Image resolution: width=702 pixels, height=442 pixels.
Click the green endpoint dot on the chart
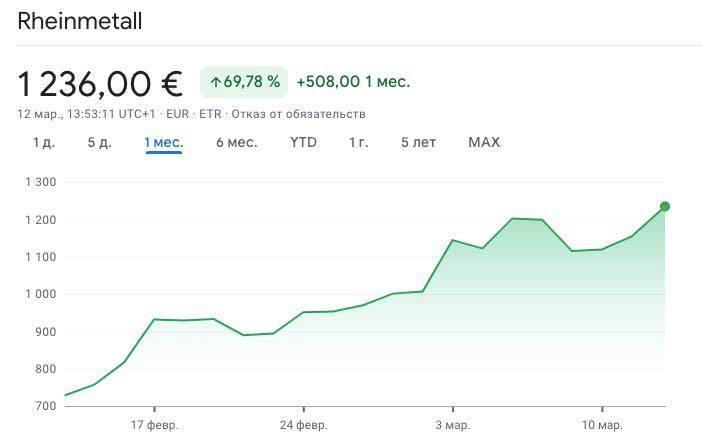pyautogui.click(x=664, y=207)
